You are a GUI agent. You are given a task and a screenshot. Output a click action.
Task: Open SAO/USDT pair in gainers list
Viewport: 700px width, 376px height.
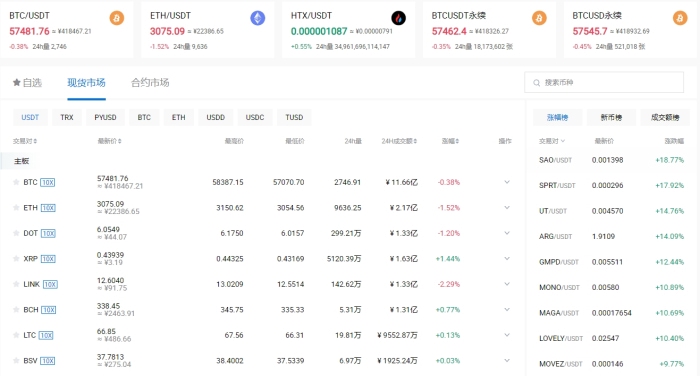[555, 160]
